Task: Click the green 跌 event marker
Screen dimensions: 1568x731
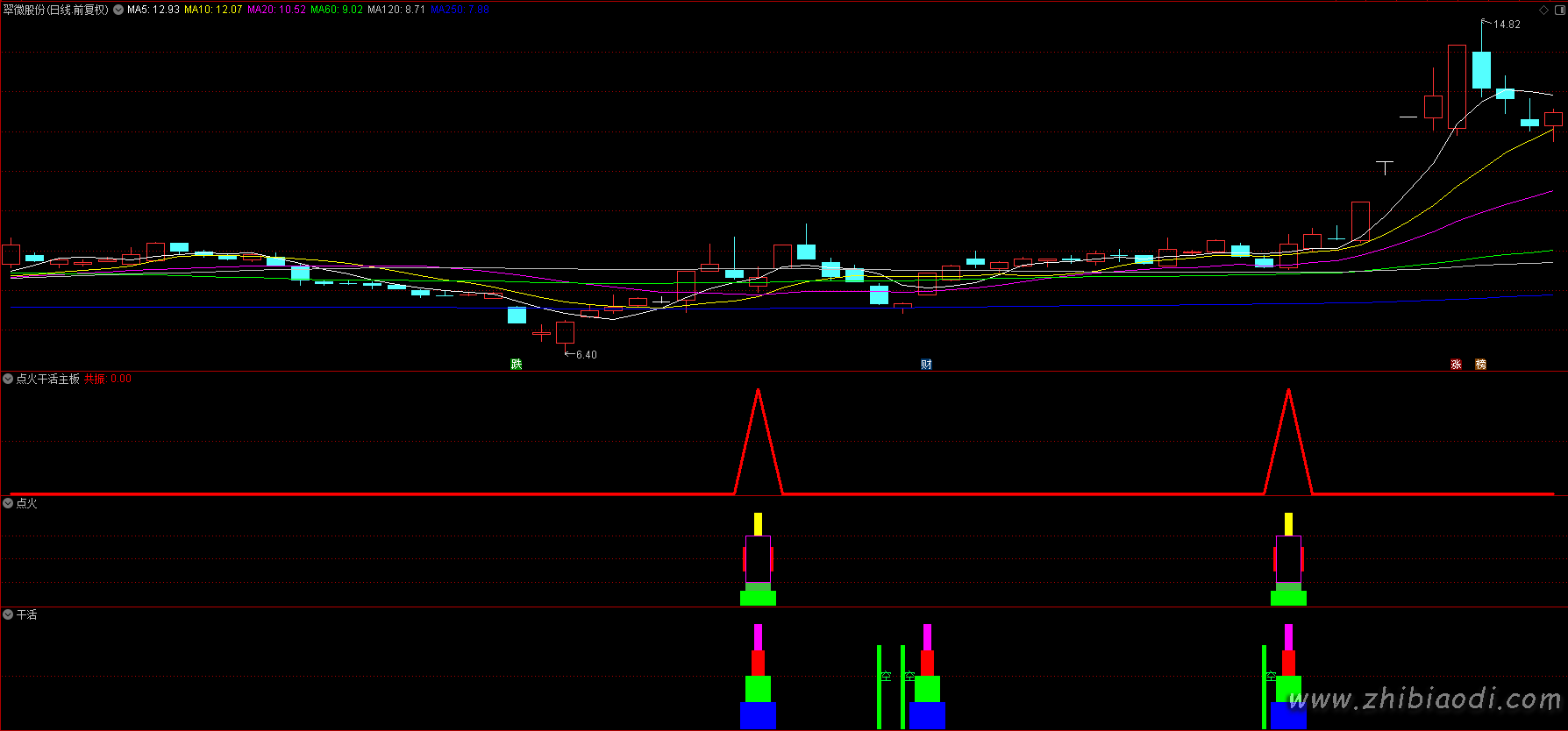Action: 517,364
